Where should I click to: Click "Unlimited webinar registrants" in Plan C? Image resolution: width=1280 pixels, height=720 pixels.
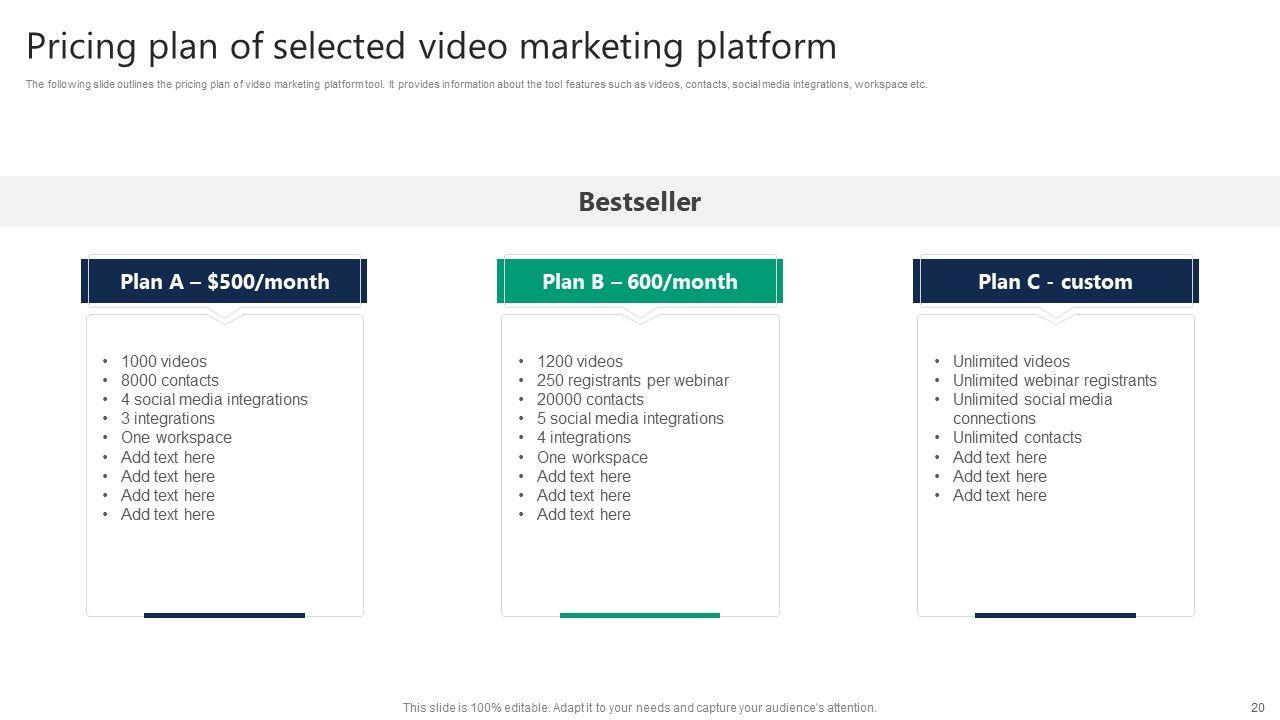[x=1054, y=380]
